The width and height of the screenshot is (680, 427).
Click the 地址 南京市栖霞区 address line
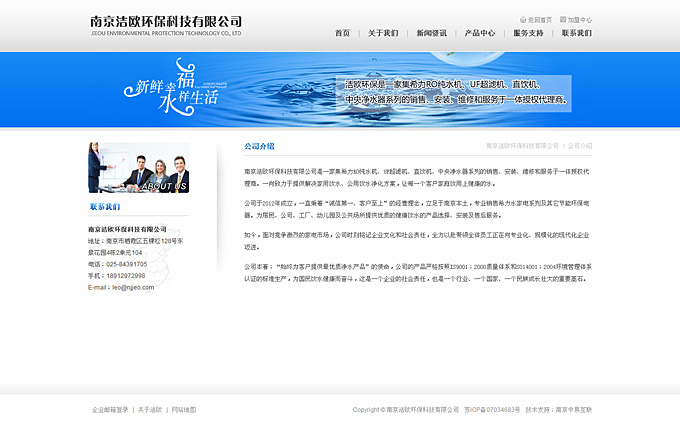[x=135, y=247]
